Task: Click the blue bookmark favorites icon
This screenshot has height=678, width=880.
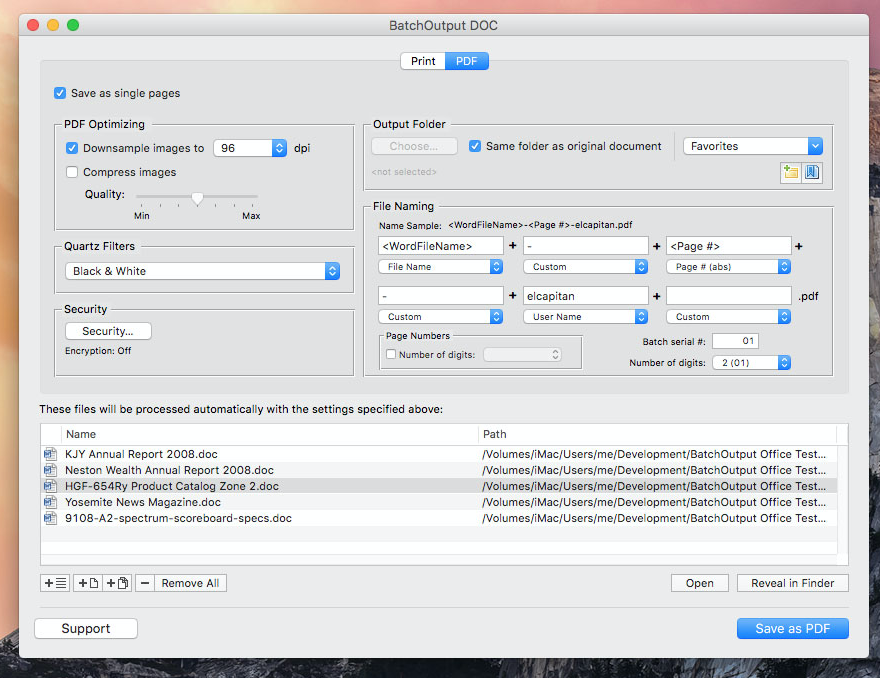Action: point(812,172)
